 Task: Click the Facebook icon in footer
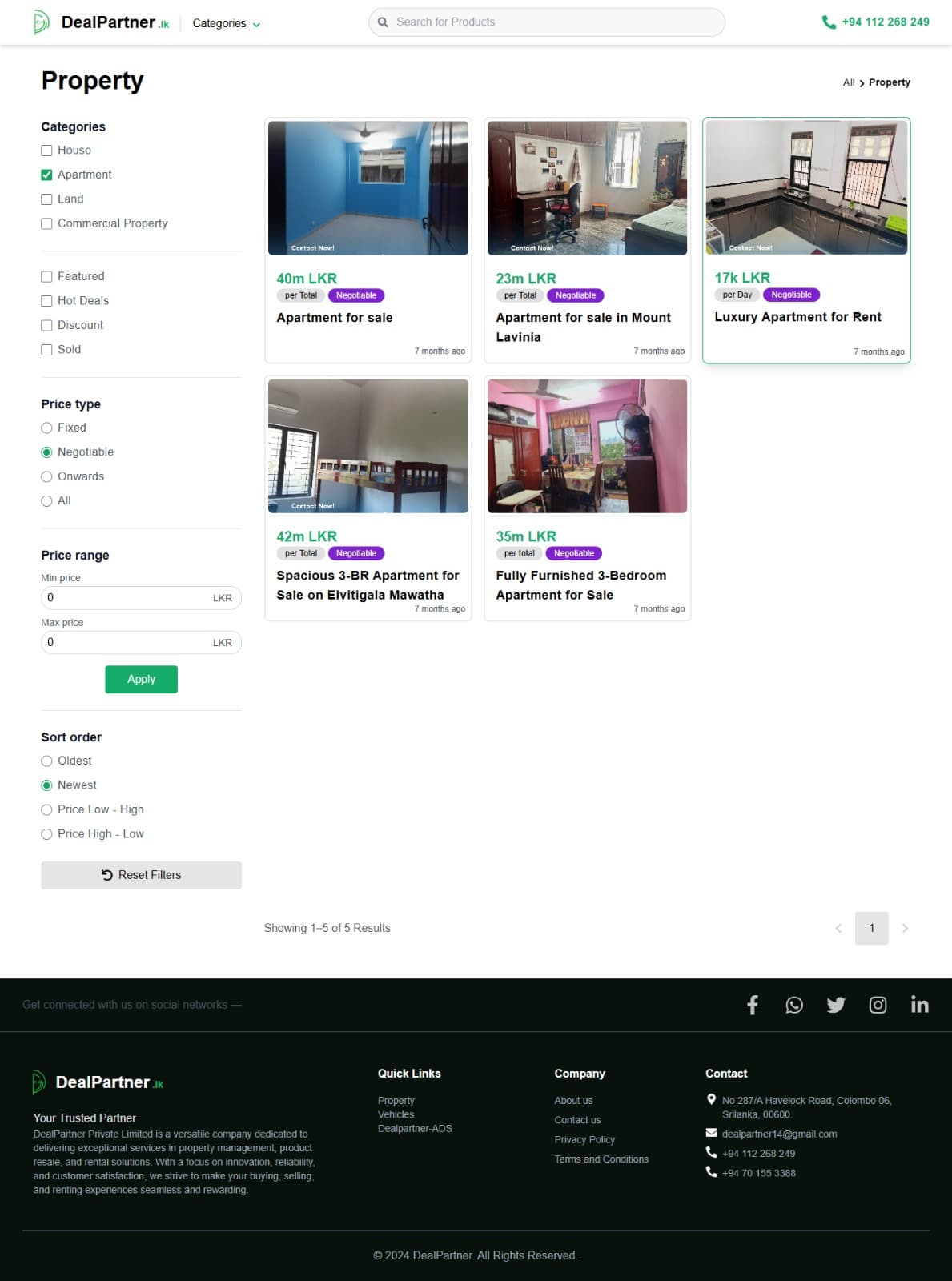pos(752,1005)
